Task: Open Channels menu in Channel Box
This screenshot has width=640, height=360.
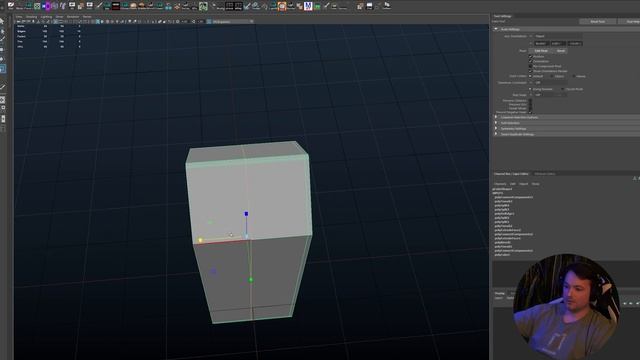Action: [500, 184]
